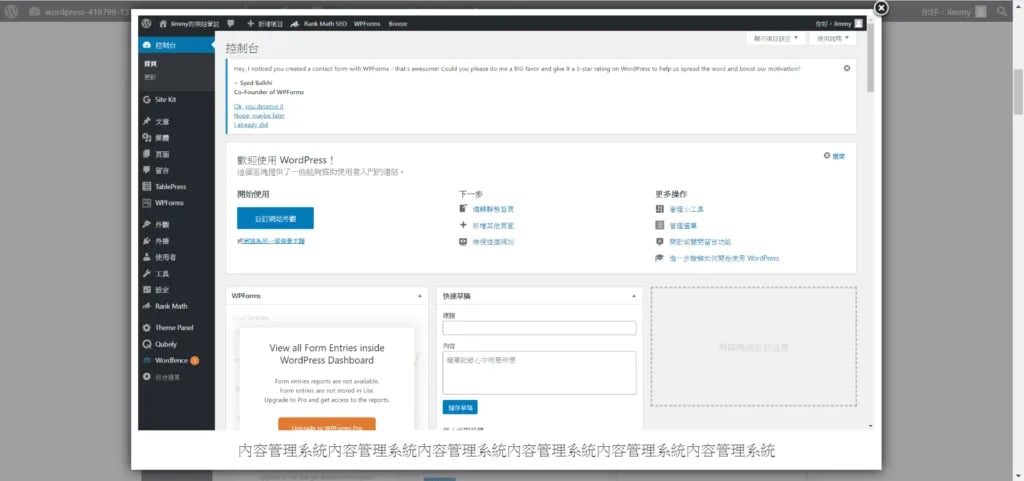Open Breeze in the admin bar
This screenshot has height=481, width=1024.
[398, 23]
